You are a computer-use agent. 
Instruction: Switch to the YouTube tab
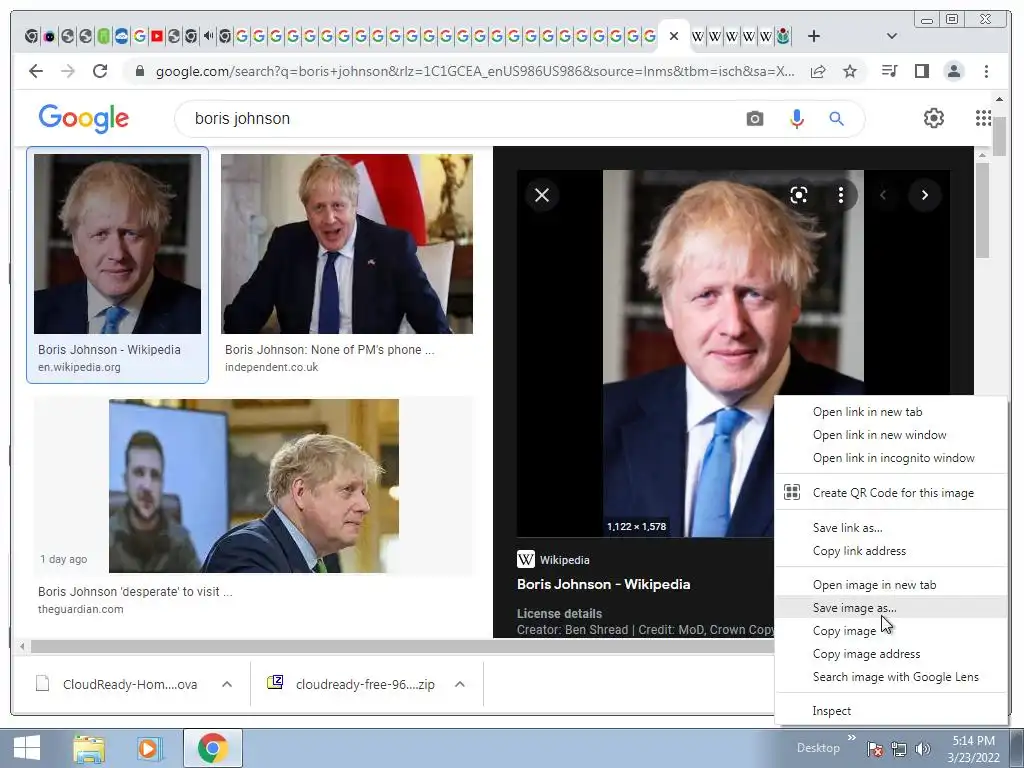point(156,37)
